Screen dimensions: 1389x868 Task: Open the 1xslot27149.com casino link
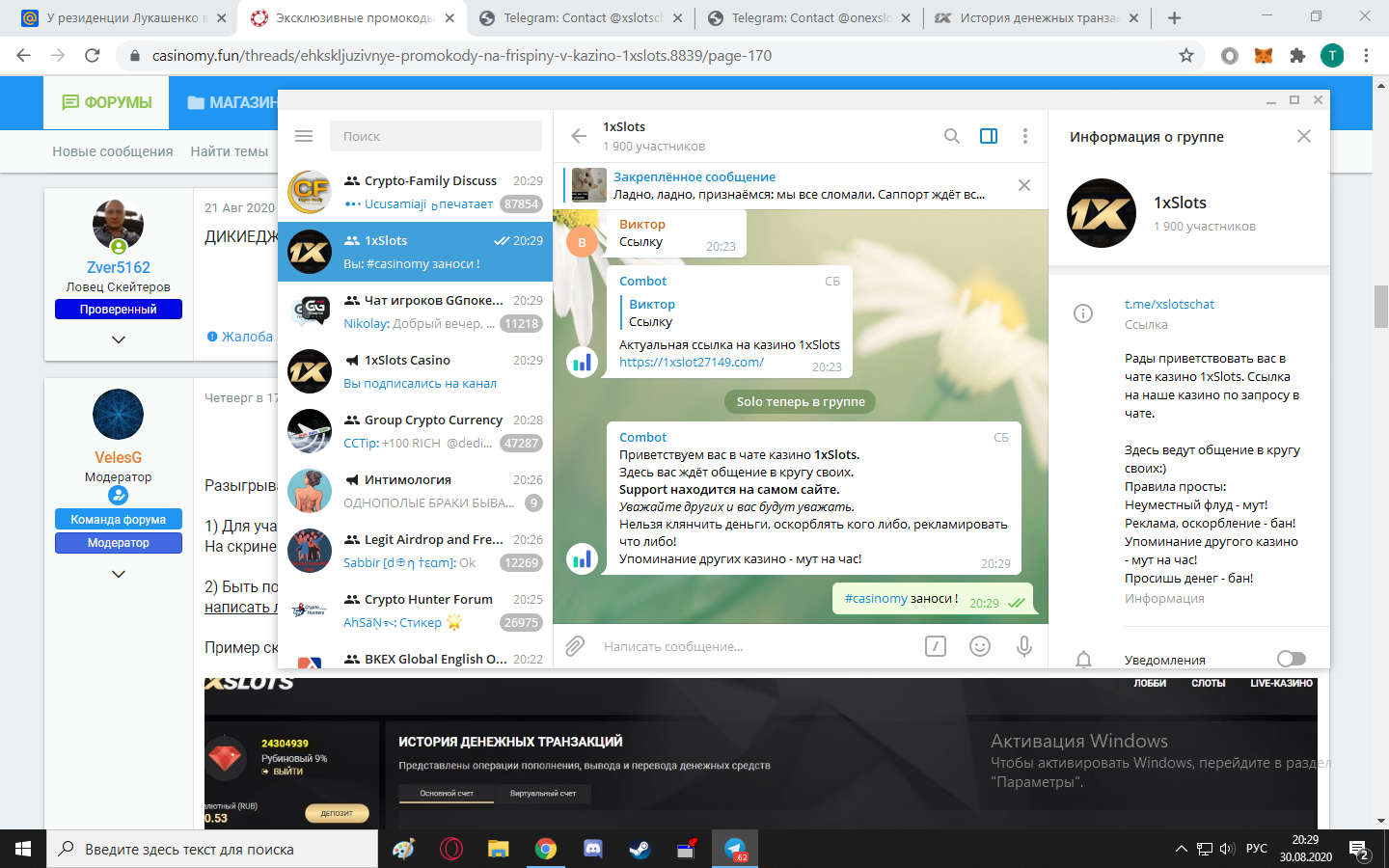[692, 362]
